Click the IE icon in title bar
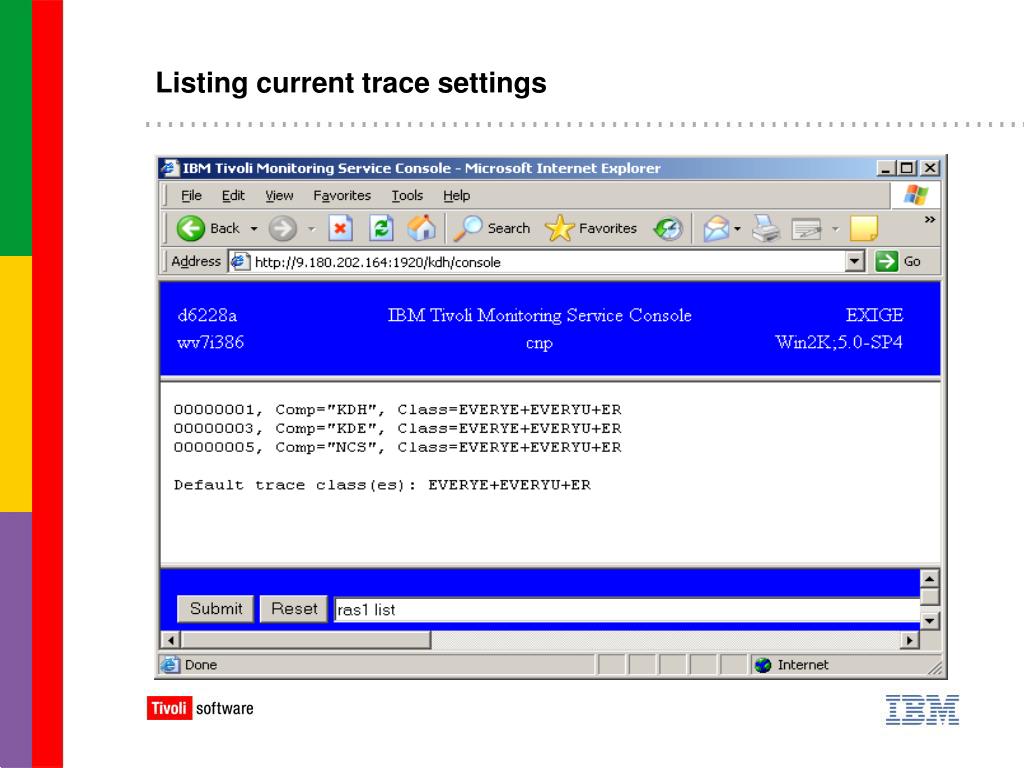This screenshot has width=1024, height=768. (170, 168)
